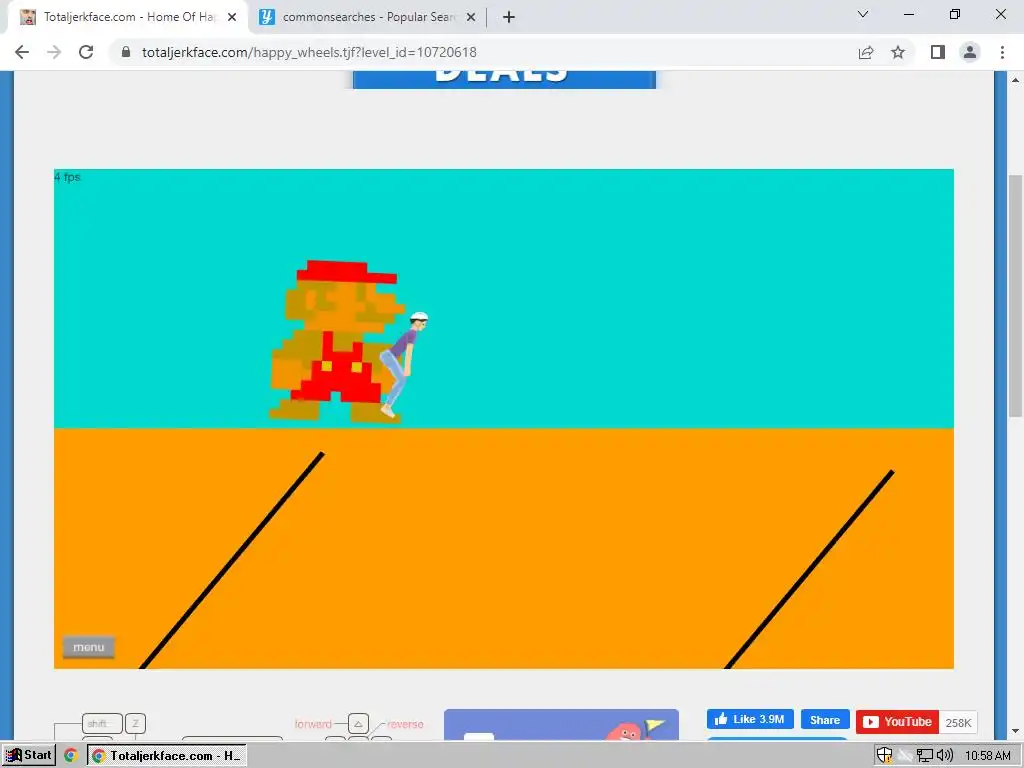Open the Windows Start menu
The image size is (1024, 768).
click(29, 755)
